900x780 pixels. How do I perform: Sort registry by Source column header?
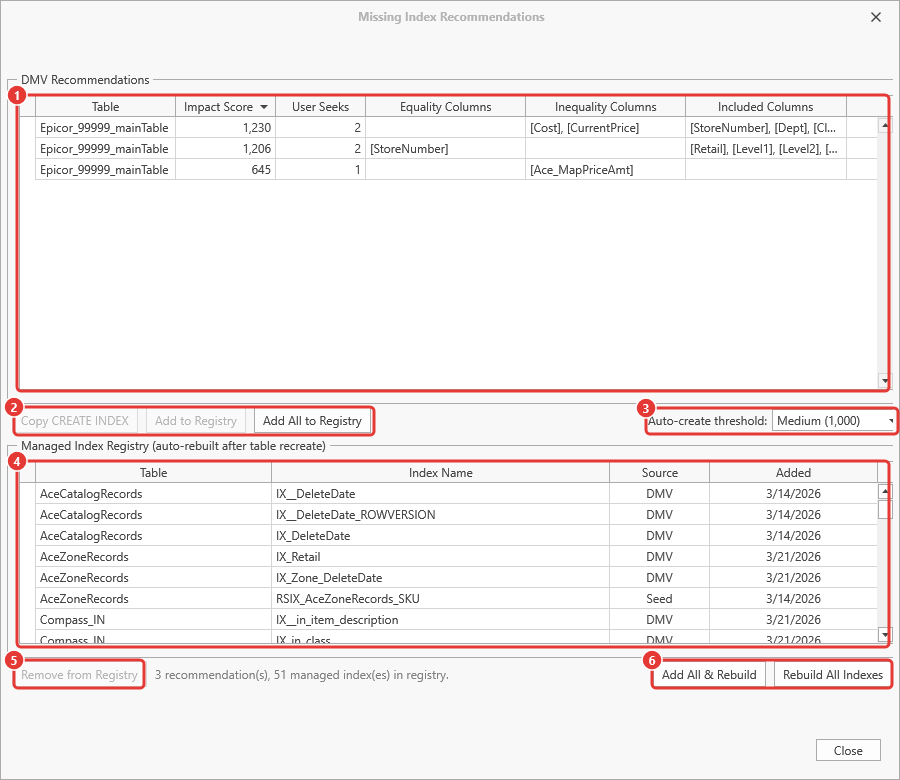coord(660,473)
